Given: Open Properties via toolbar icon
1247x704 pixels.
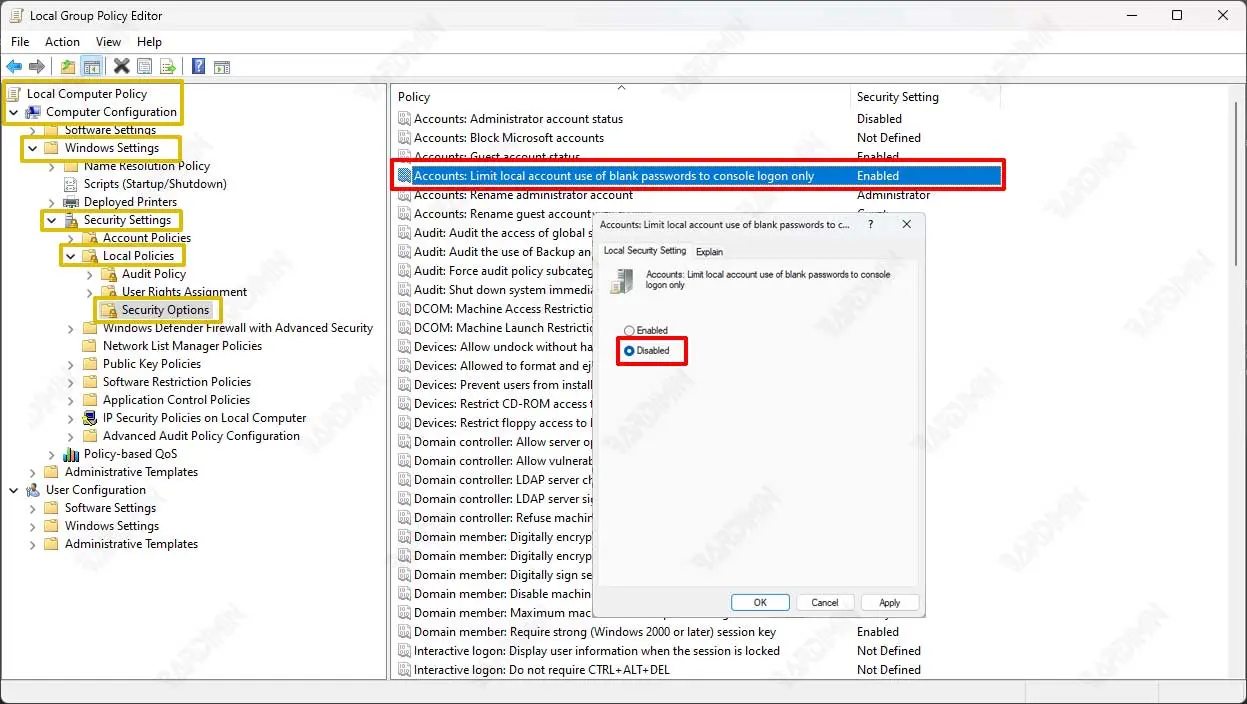Looking at the screenshot, I should tap(145, 67).
